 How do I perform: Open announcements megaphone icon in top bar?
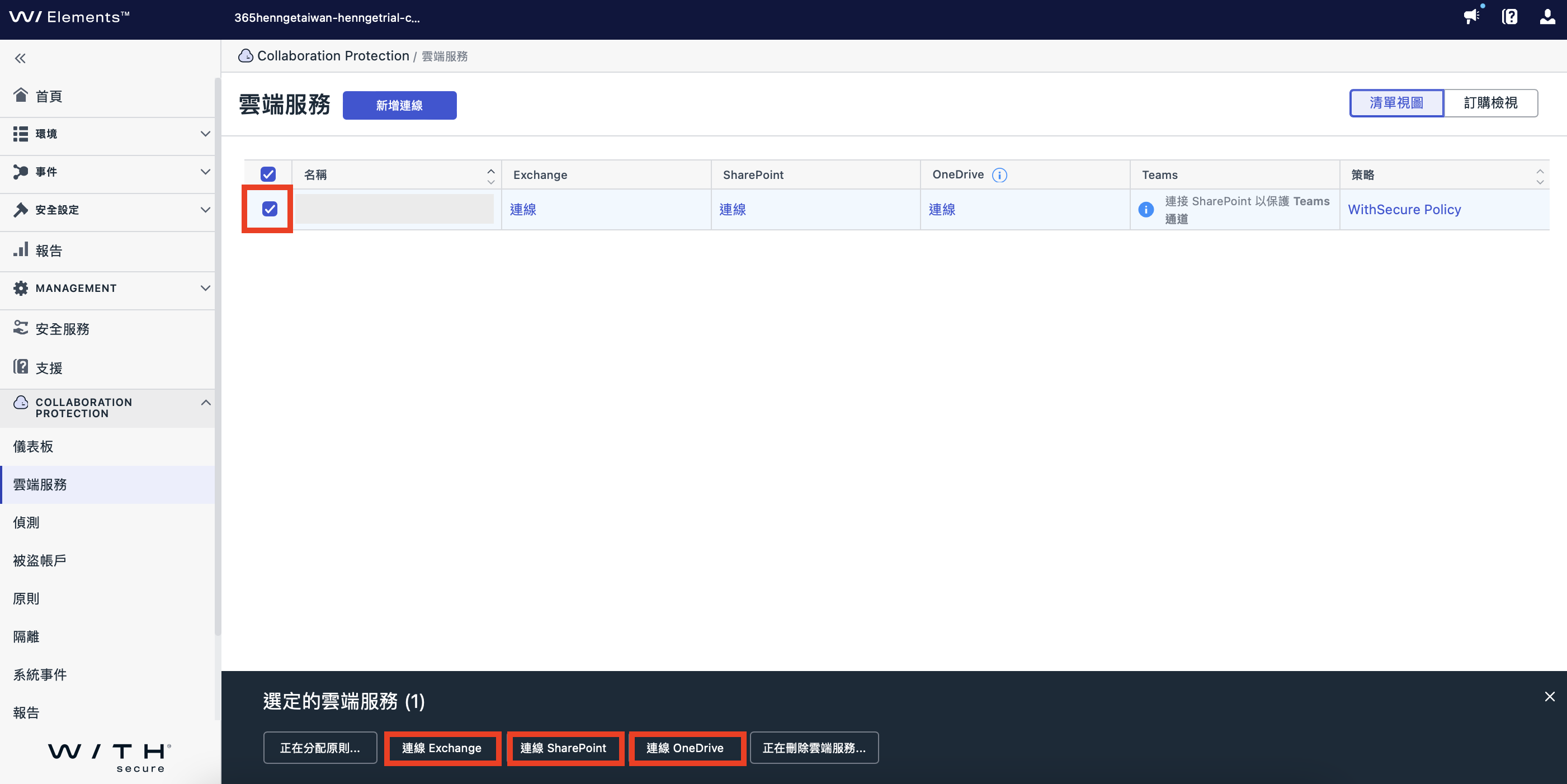point(1471,16)
